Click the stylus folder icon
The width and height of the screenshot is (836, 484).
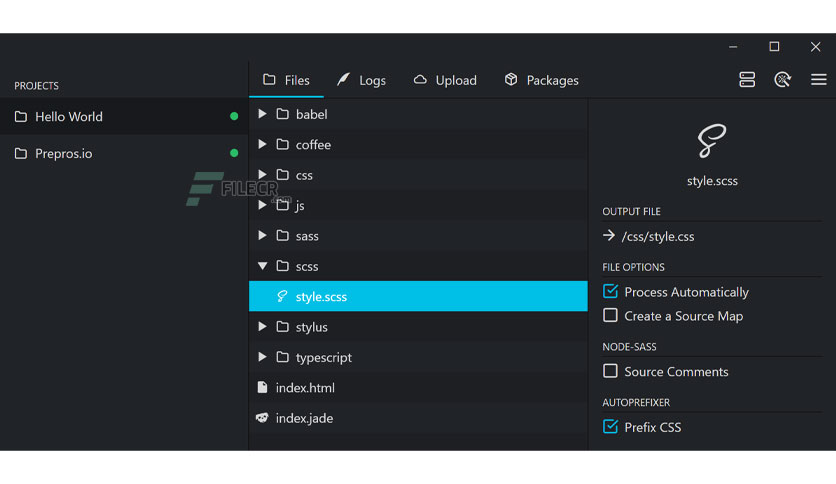283,327
